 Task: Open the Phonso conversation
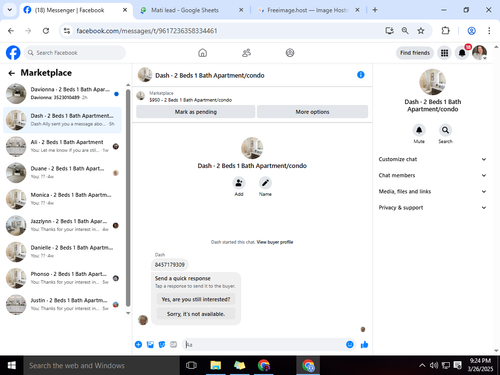click(62, 278)
